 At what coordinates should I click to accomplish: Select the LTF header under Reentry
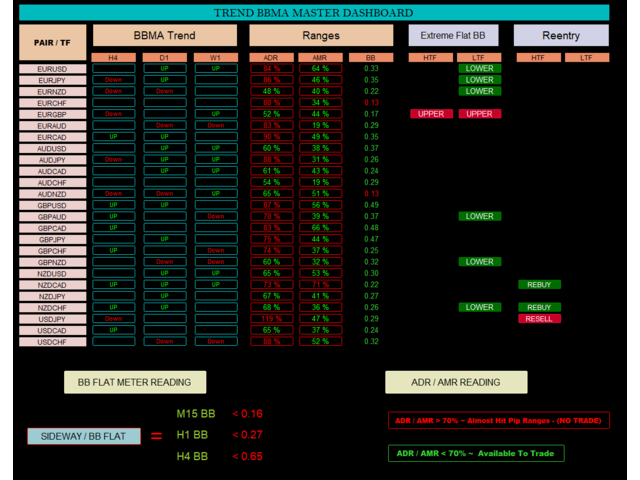click(x=587, y=58)
